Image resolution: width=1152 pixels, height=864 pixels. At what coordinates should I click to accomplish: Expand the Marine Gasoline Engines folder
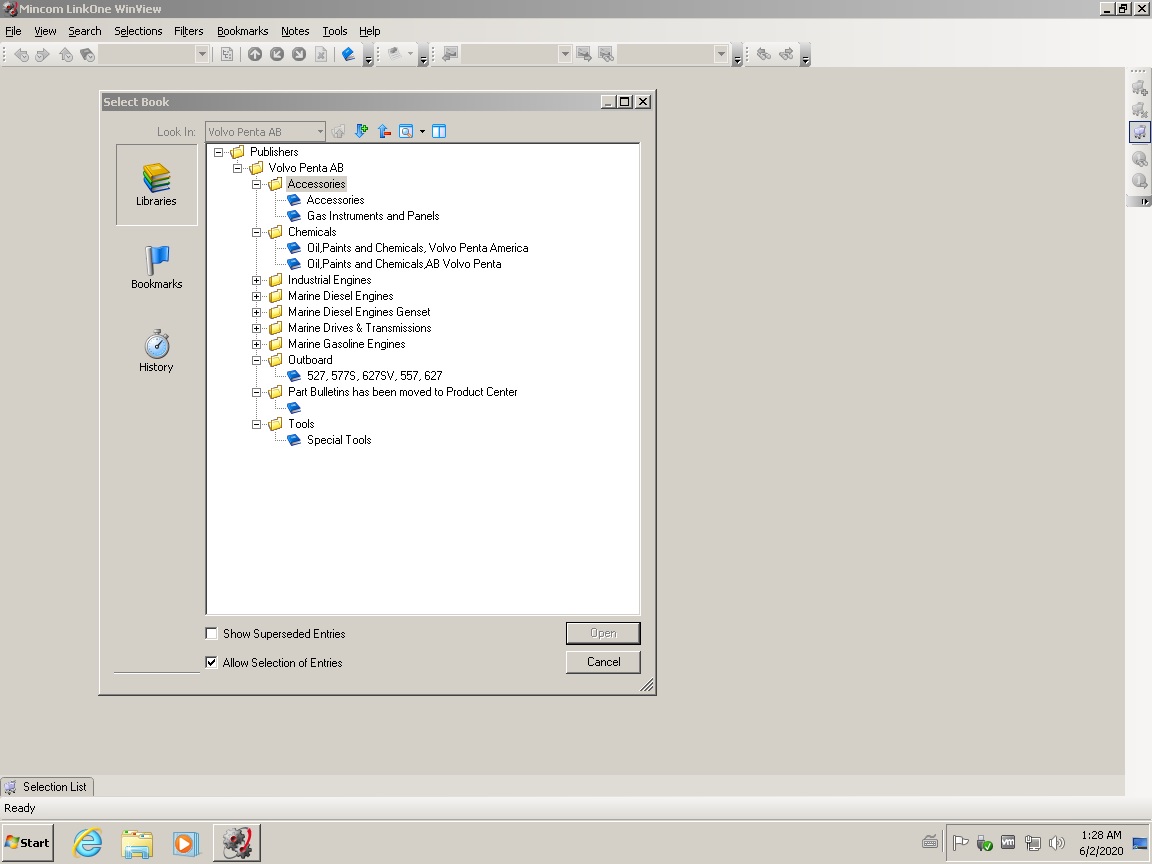pos(257,344)
